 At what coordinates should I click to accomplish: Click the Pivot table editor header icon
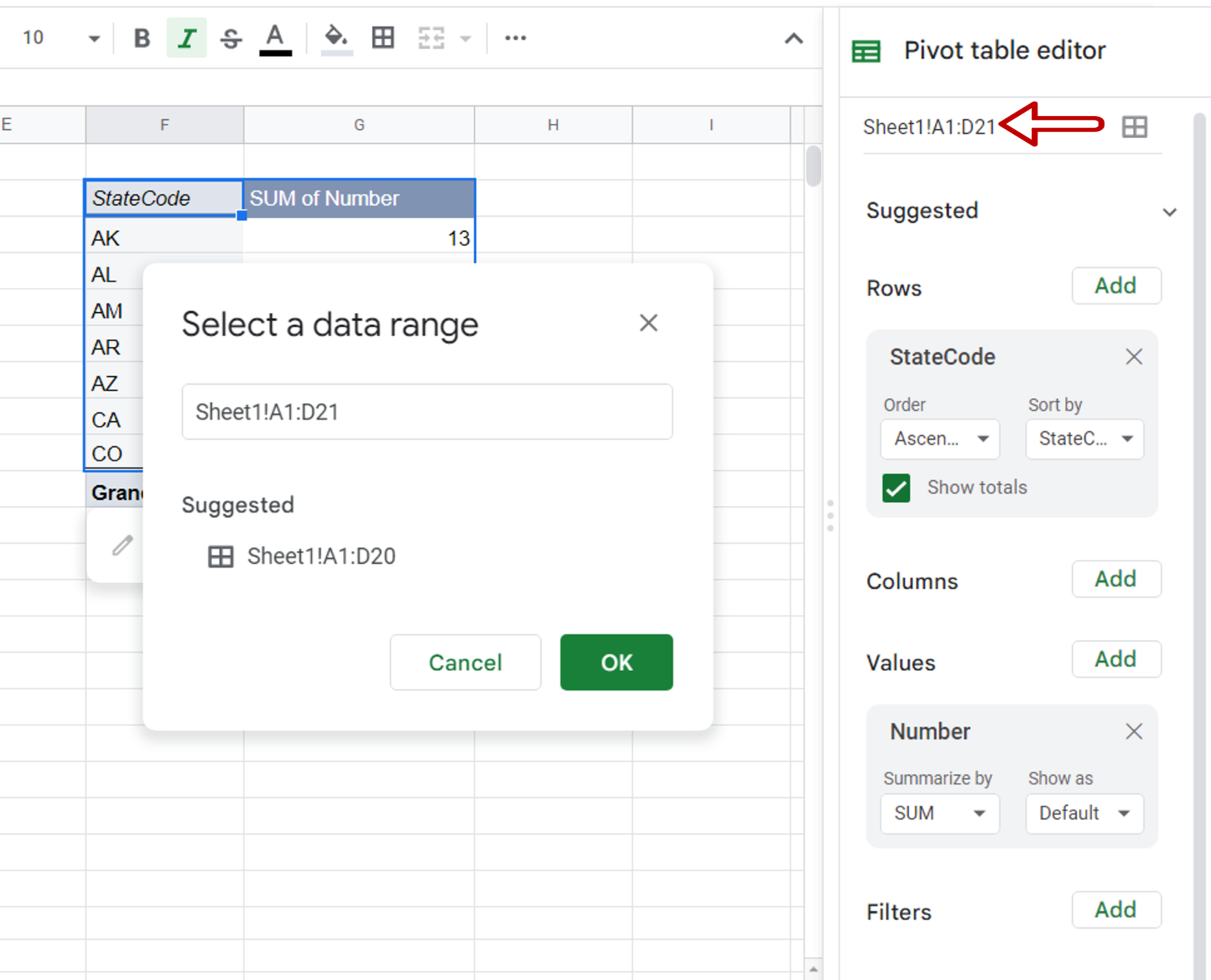click(x=866, y=50)
